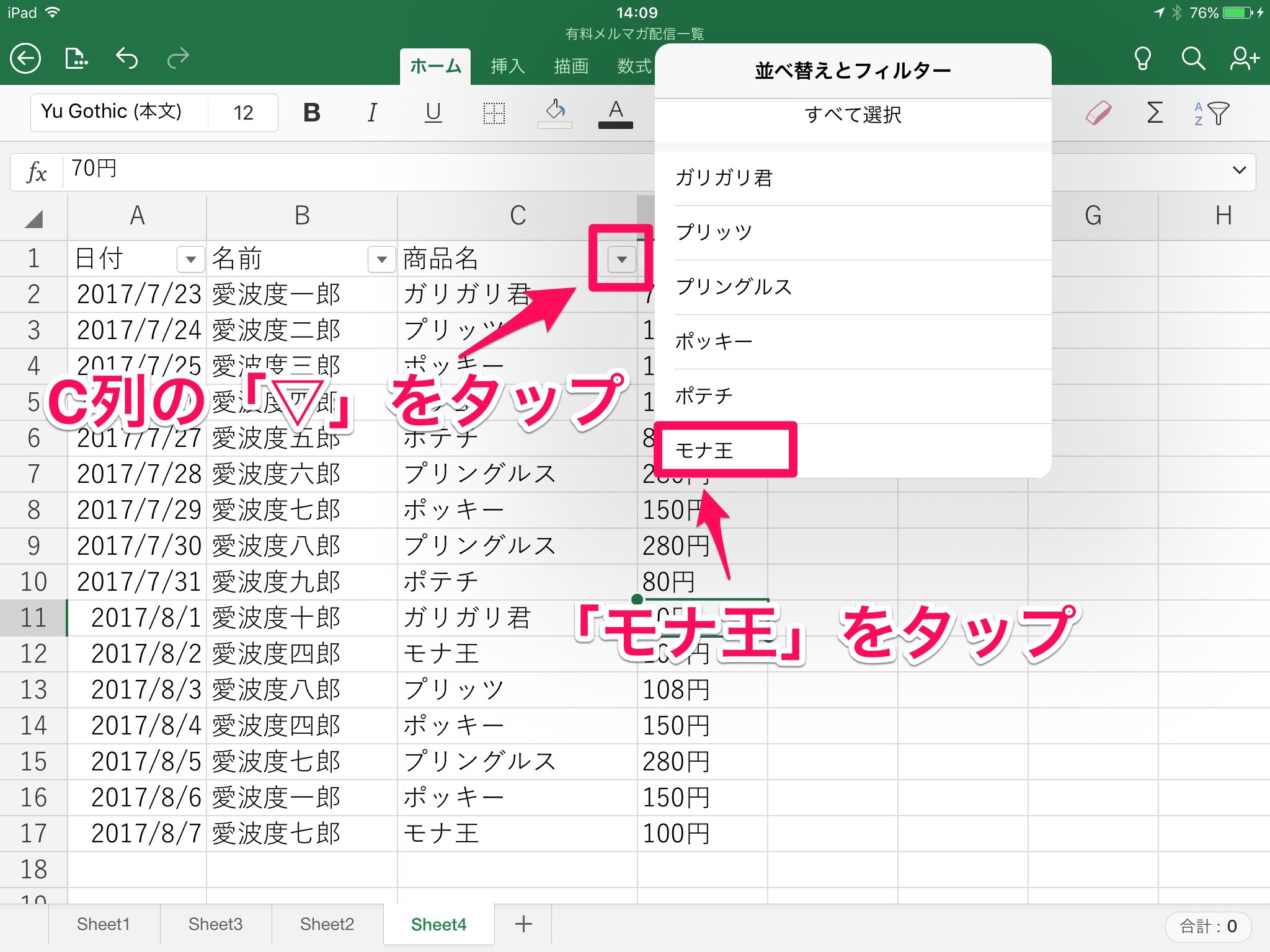This screenshot has width=1270, height=952.
Task: Tap the eraser clear icon
Action: point(1098,113)
